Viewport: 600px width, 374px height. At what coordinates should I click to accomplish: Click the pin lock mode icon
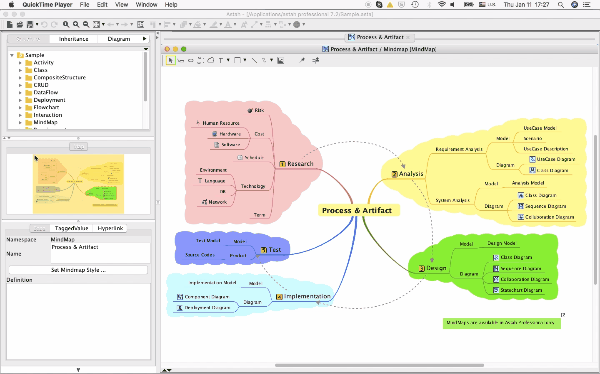click(x=302, y=60)
